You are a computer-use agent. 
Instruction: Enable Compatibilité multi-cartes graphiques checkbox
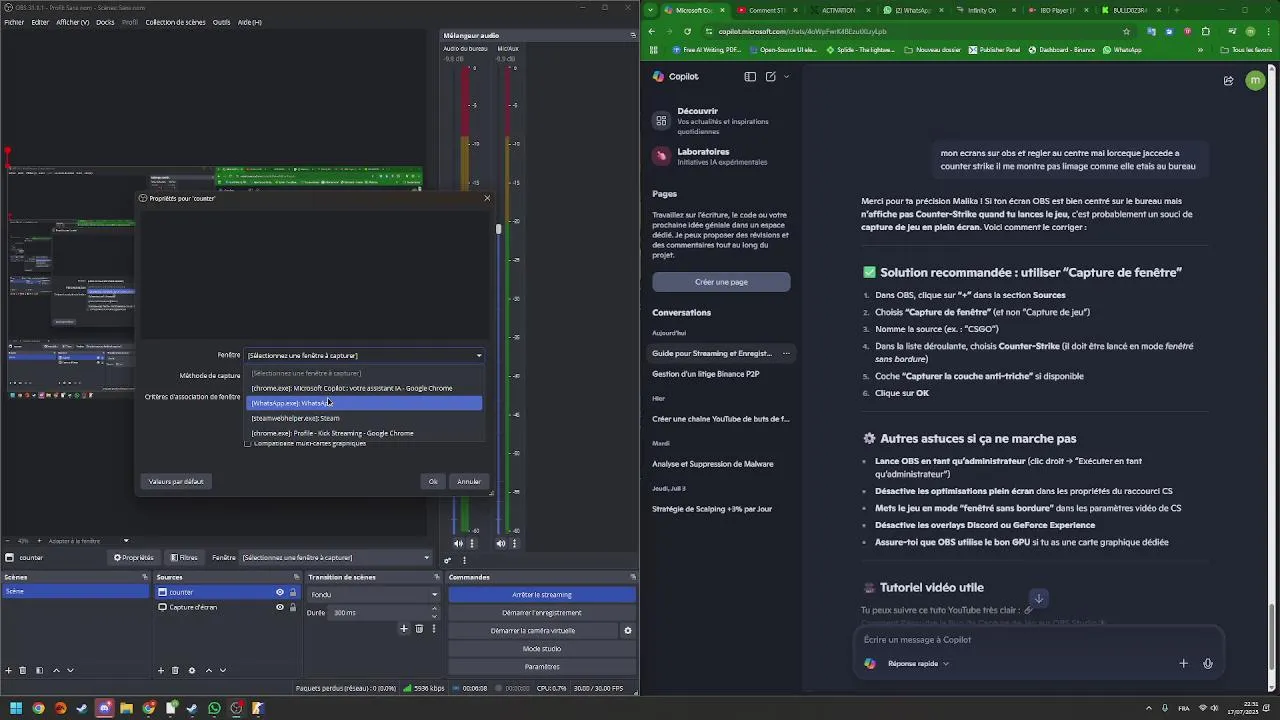pos(248,443)
